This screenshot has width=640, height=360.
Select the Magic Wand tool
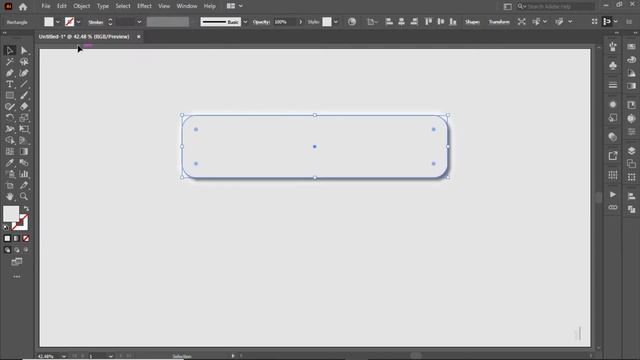(x=10, y=62)
